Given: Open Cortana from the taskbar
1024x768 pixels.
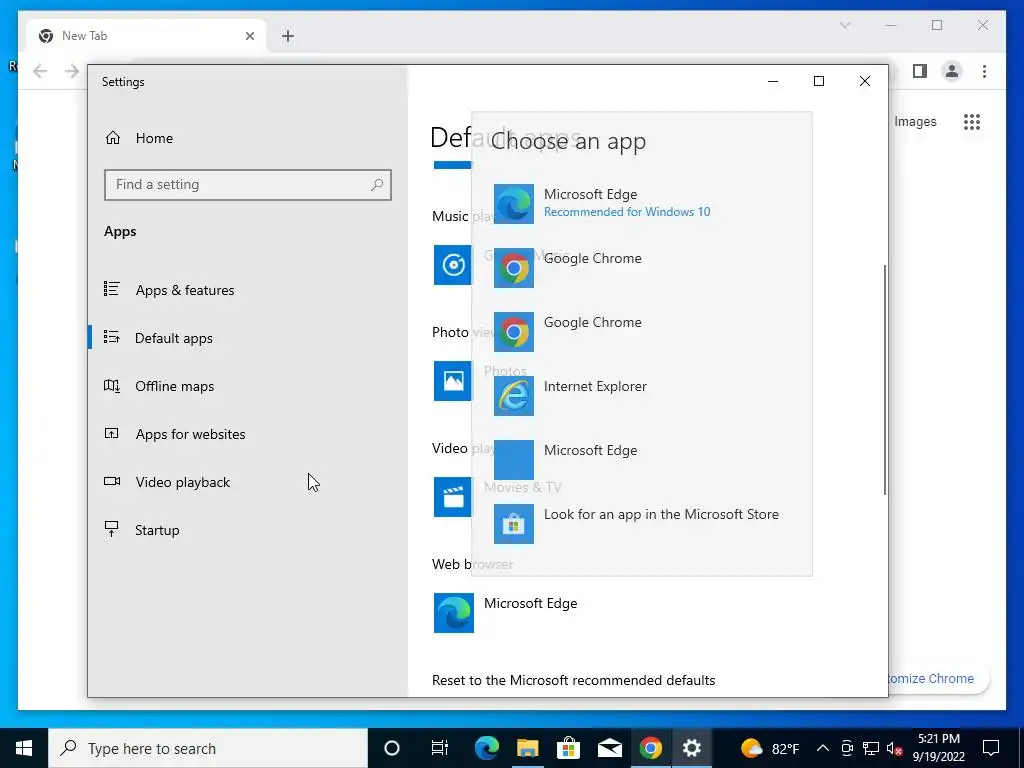Looking at the screenshot, I should [x=391, y=748].
